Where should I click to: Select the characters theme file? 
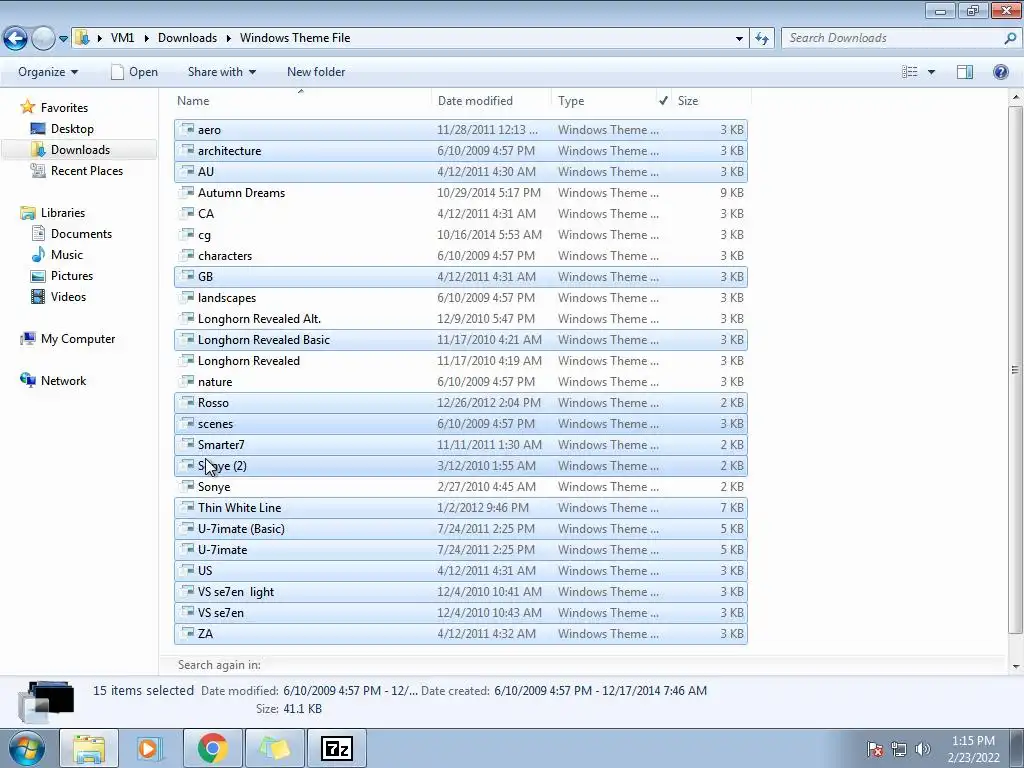coord(460,256)
